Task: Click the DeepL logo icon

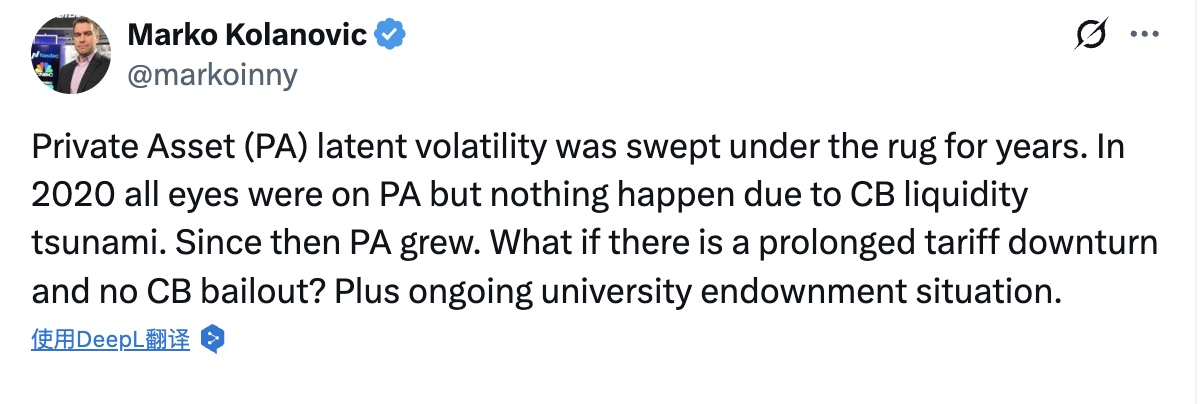Action: (212, 340)
